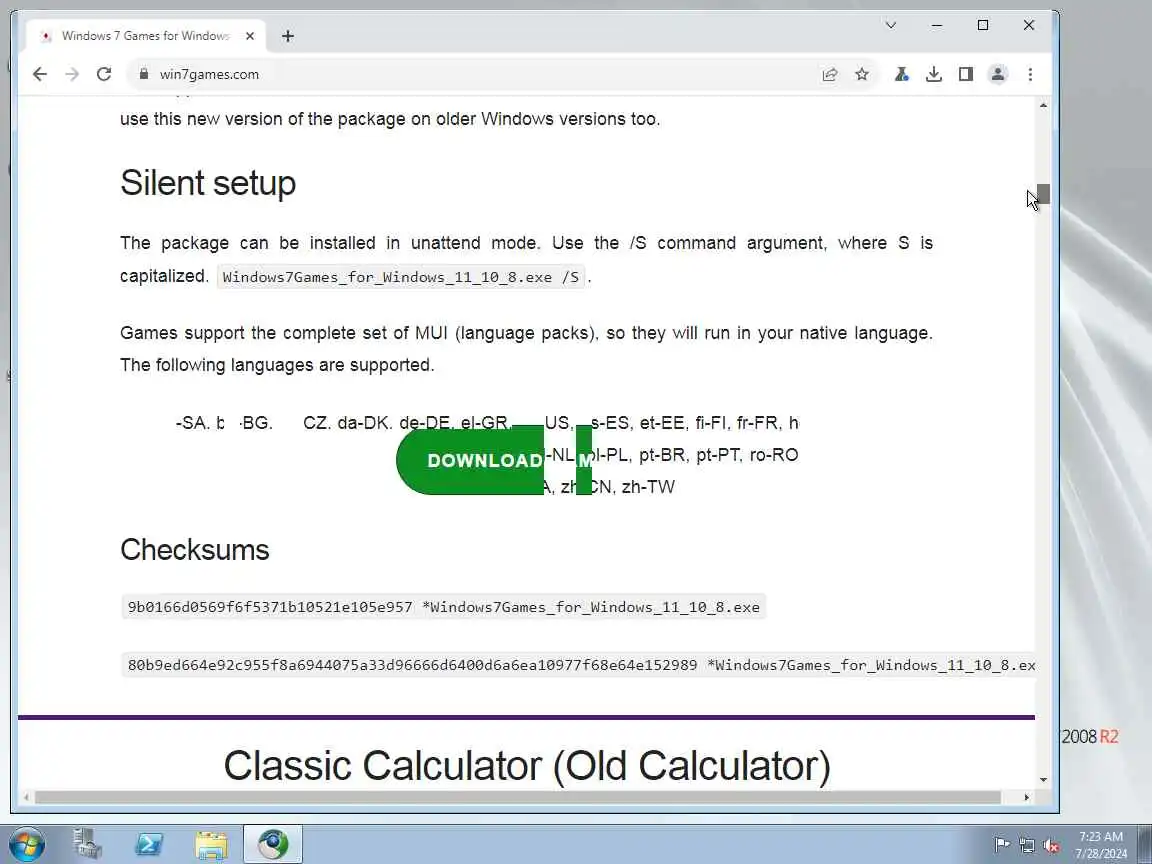Screen dimensions: 1152x864
Task: Reload the win7games.com page
Action: coord(104,74)
